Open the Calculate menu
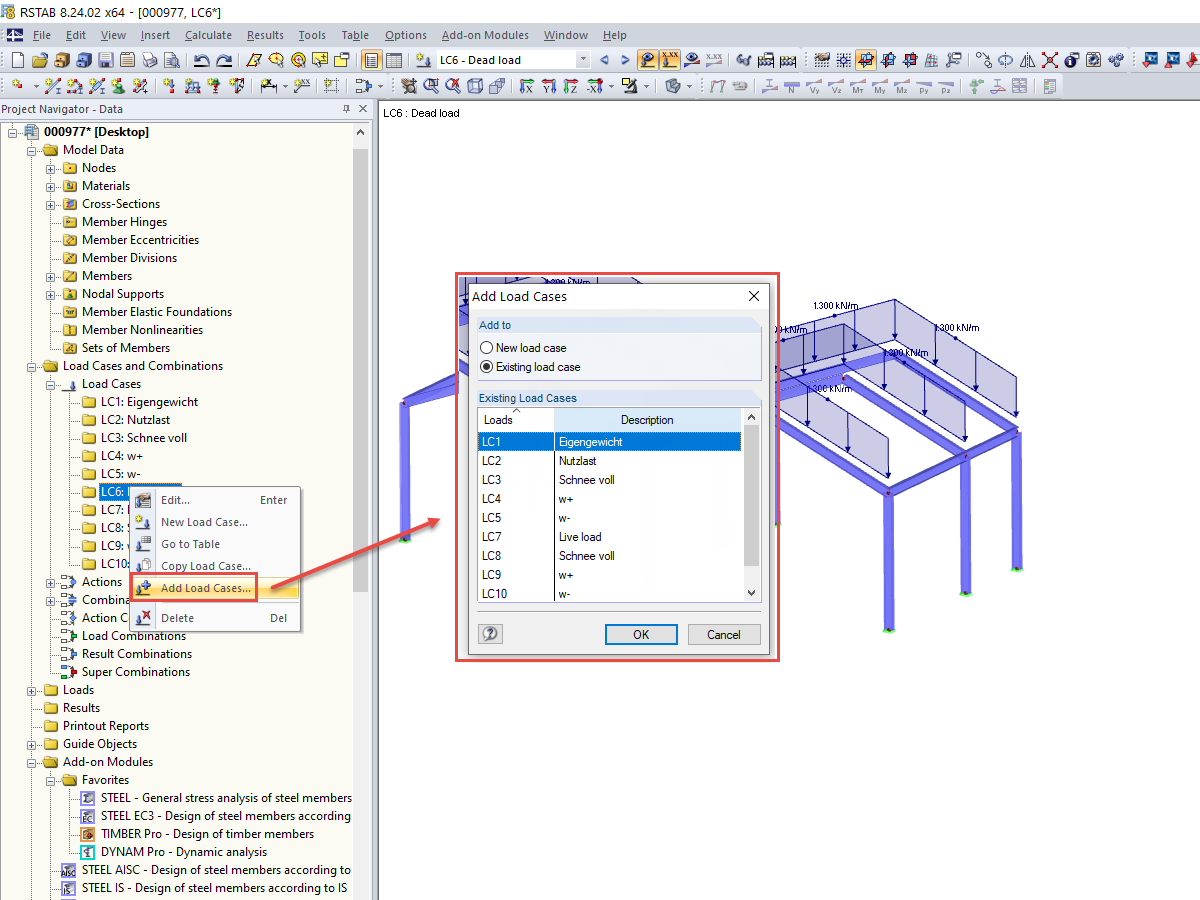 pos(208,35)
